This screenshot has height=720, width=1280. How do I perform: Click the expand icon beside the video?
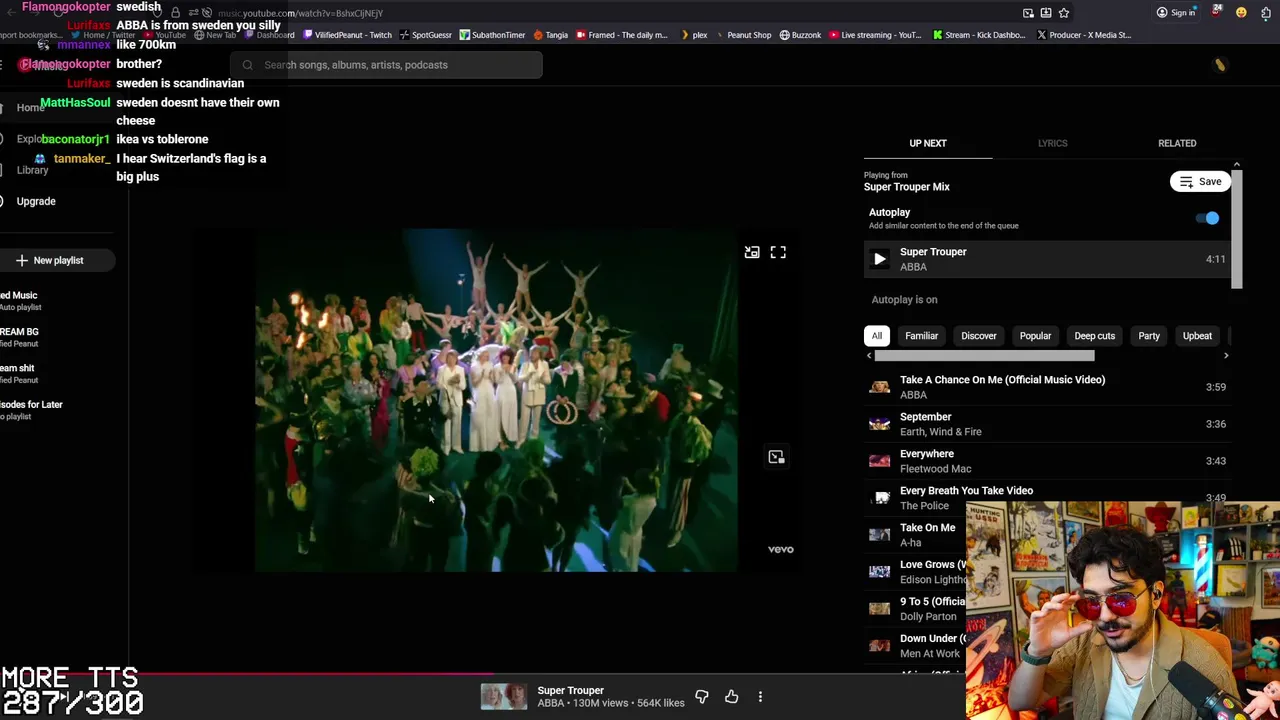click(x=776, y=457)
